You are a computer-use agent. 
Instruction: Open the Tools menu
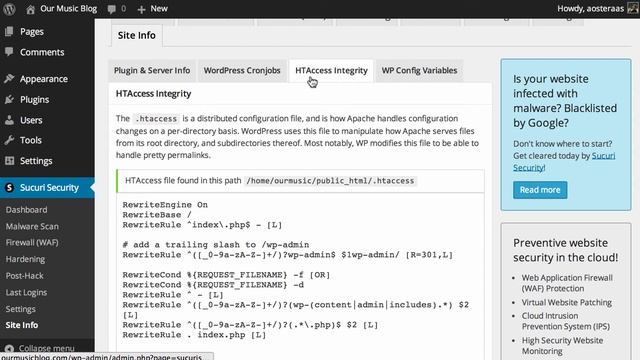pyautogui.click(x=31, y=140)
